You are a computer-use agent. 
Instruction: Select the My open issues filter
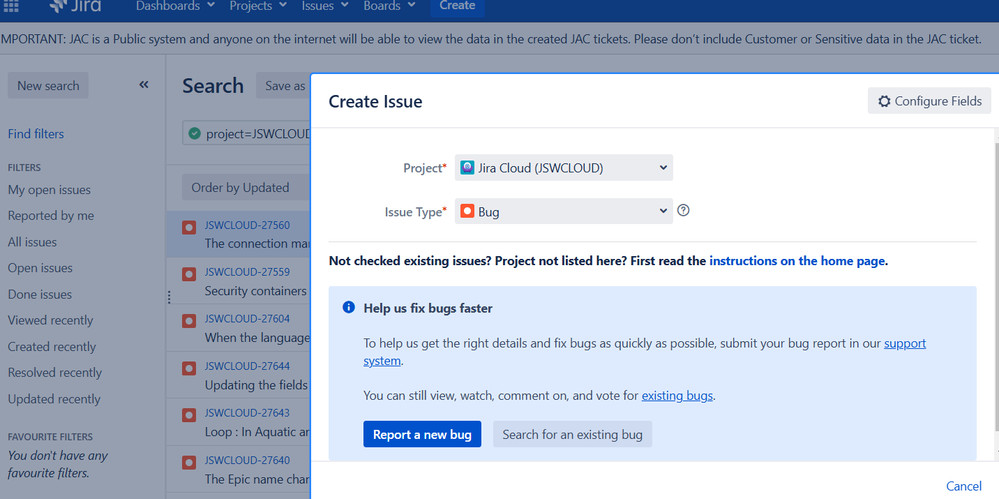(x=49, y=190)
